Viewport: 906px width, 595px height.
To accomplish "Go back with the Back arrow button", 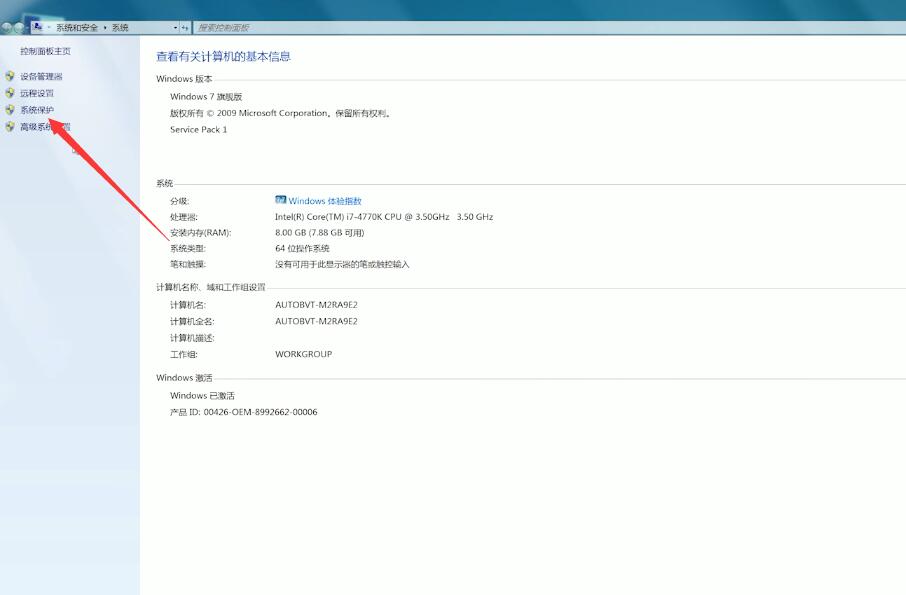I will [x=6, y=27].
